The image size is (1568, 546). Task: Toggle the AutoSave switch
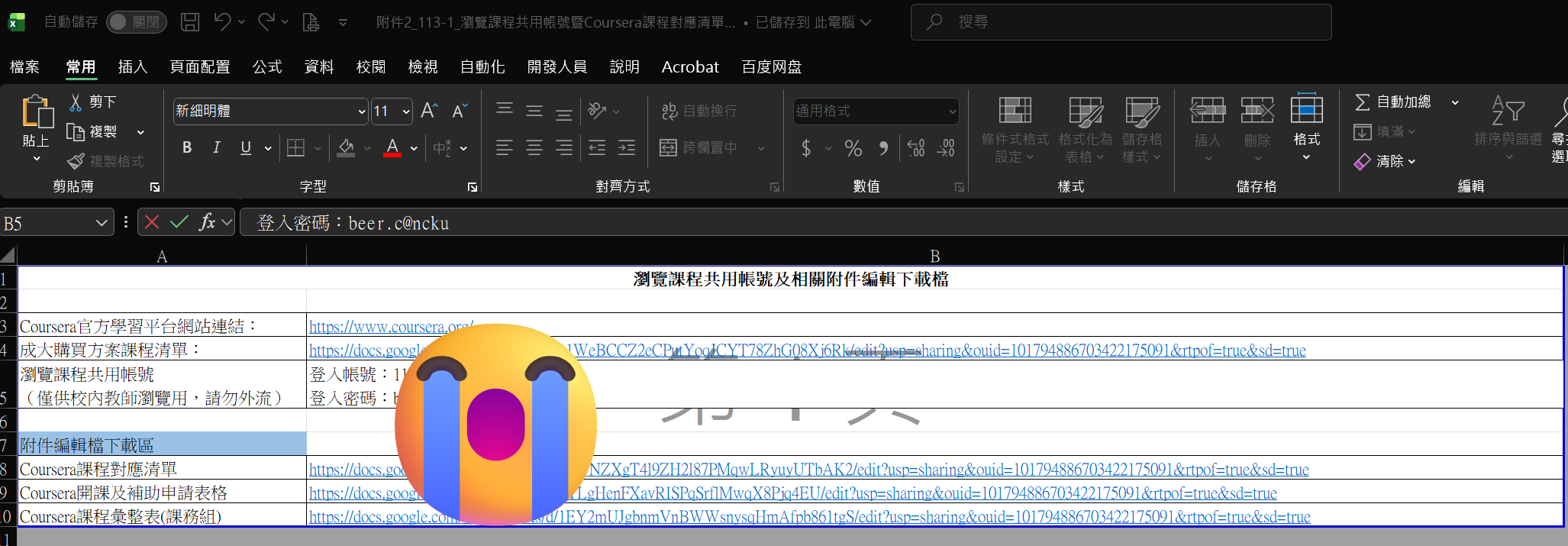pos(136,22)
